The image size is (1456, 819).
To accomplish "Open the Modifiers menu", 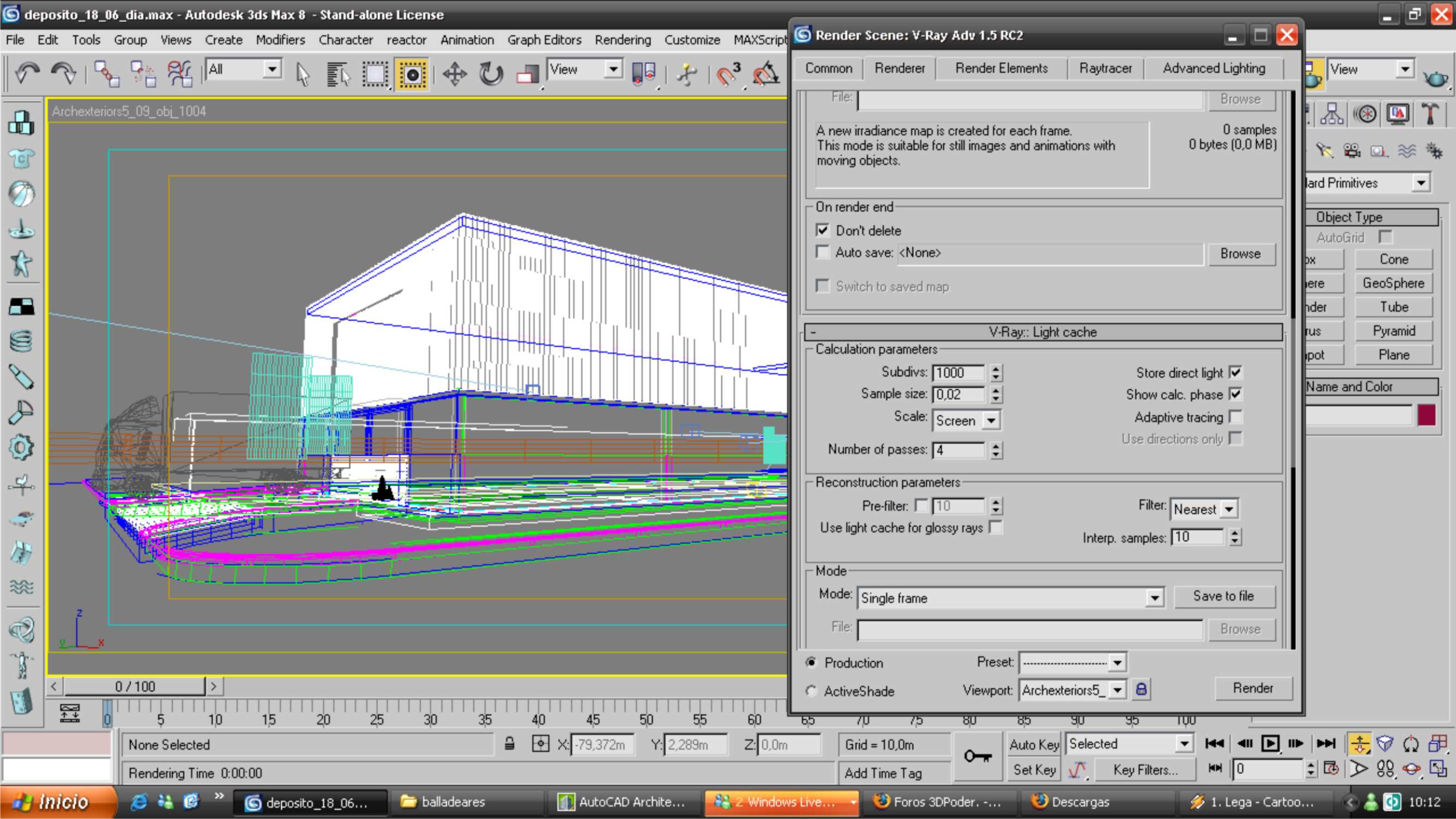I will pos(280,40).
